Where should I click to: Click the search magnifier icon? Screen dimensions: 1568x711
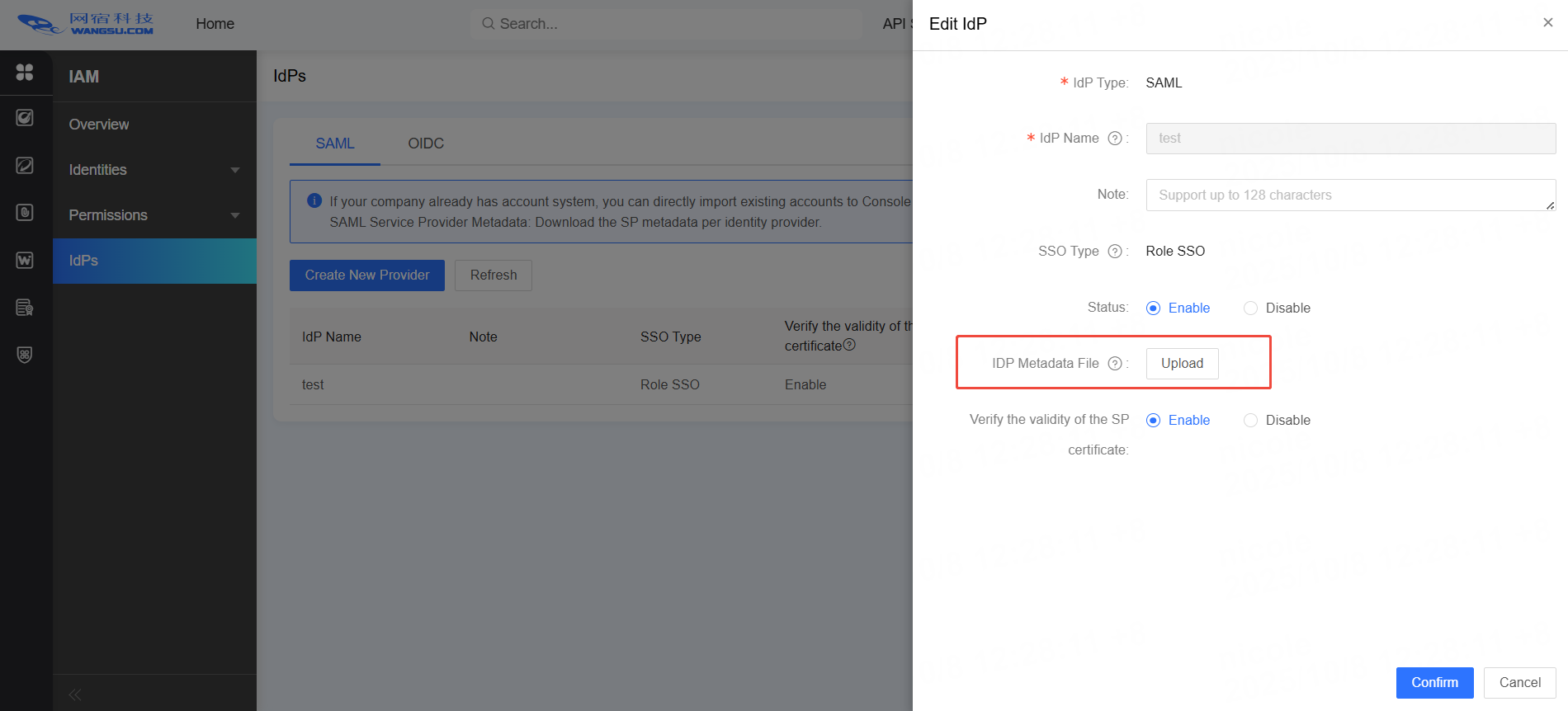pyautogui.click(x=489, y=24)
